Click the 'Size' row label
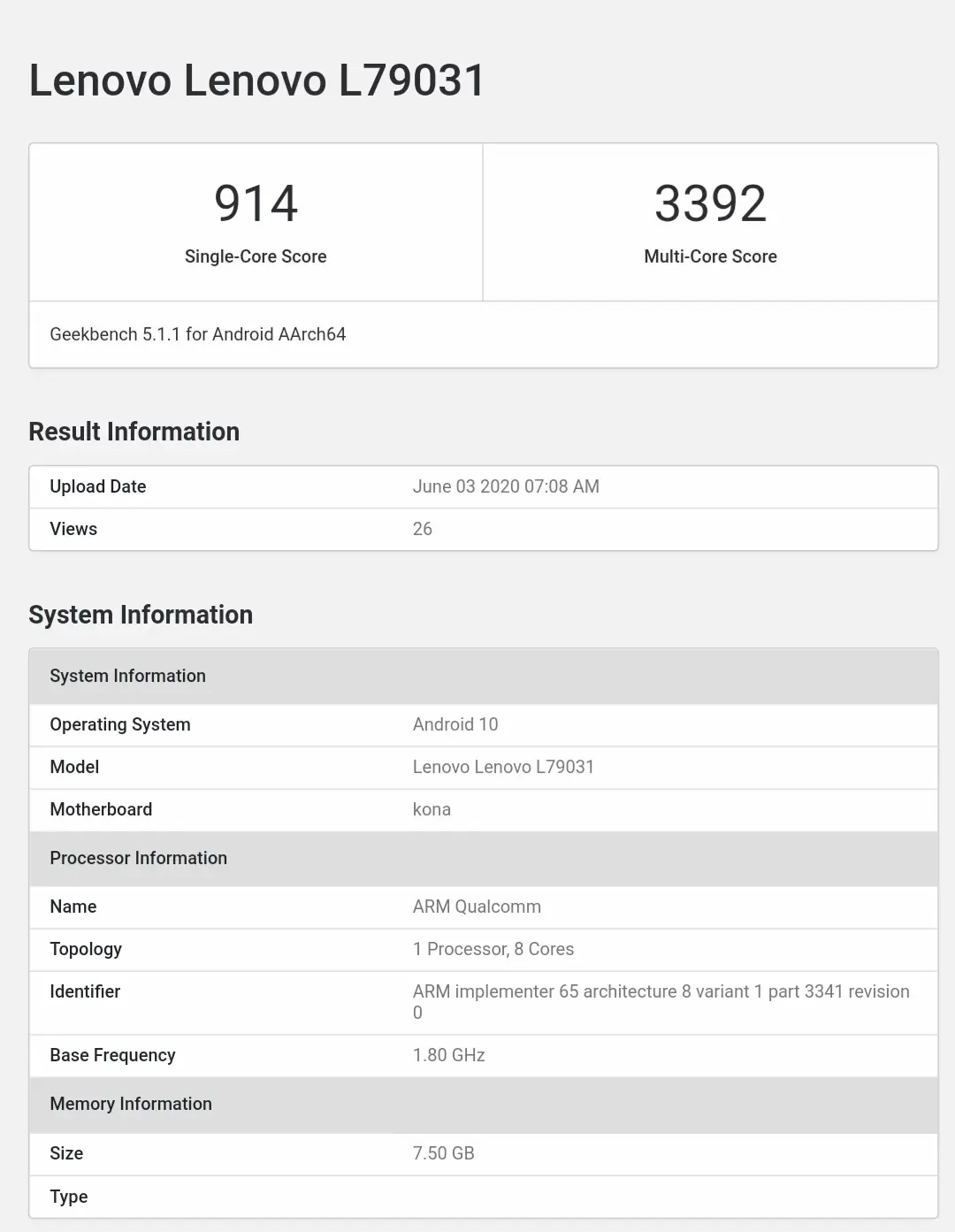Viewport: 955px width, 1232px height. pyautogui.click(x=66, y=1153)
